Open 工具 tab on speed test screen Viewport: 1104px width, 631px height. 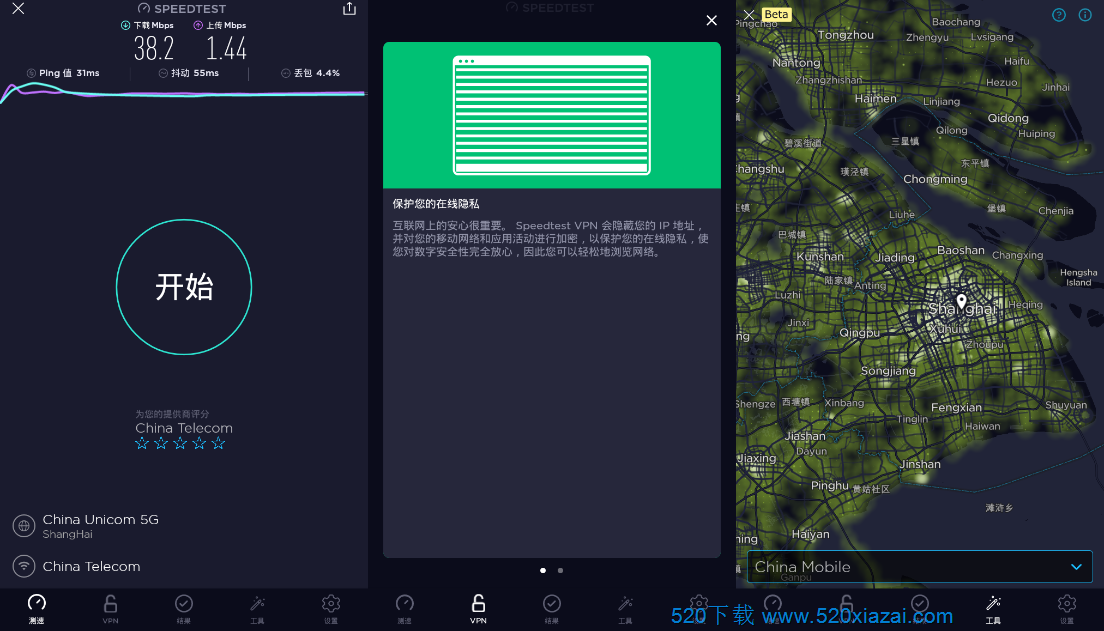[x=258, y=609]
